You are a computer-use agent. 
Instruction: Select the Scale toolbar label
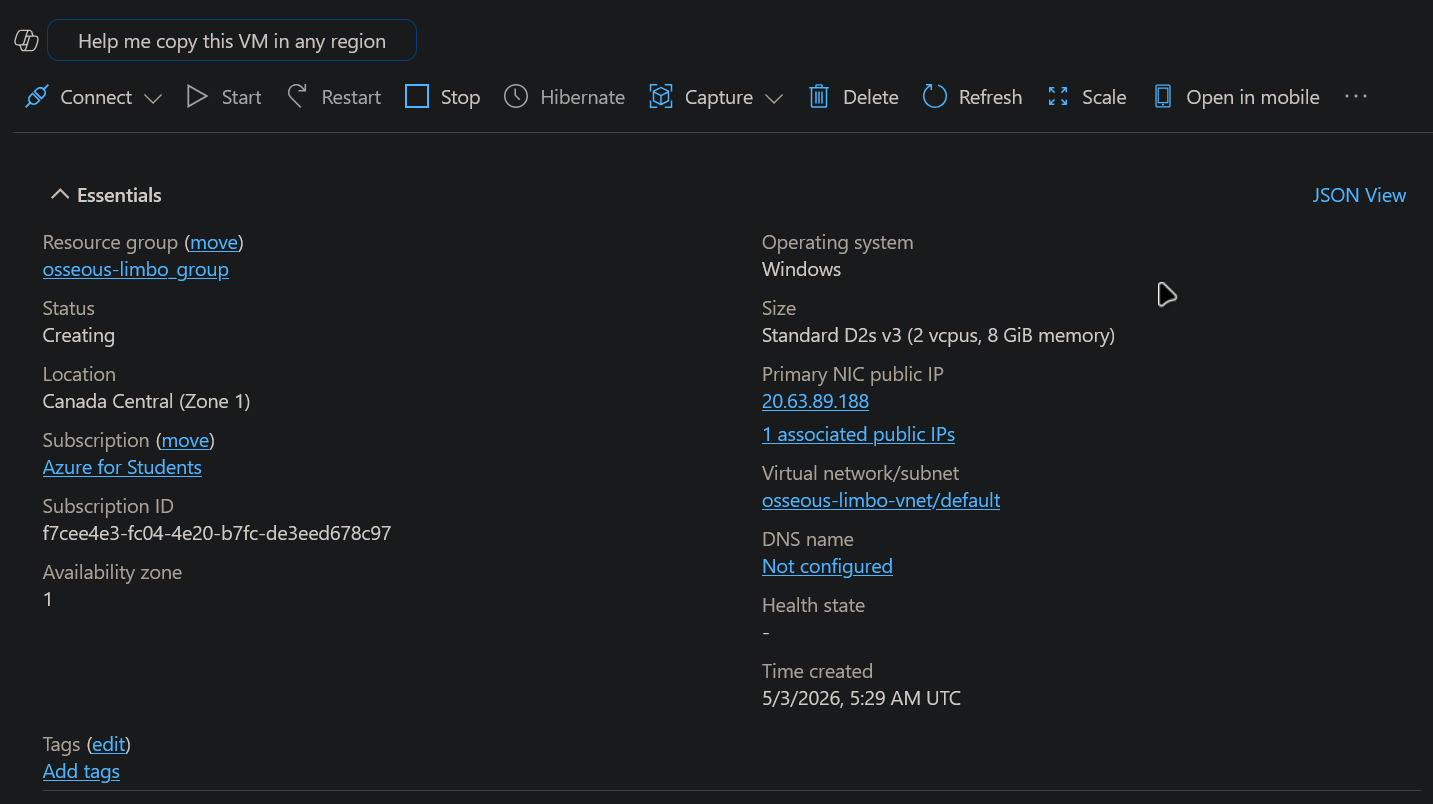(1105, 97)
